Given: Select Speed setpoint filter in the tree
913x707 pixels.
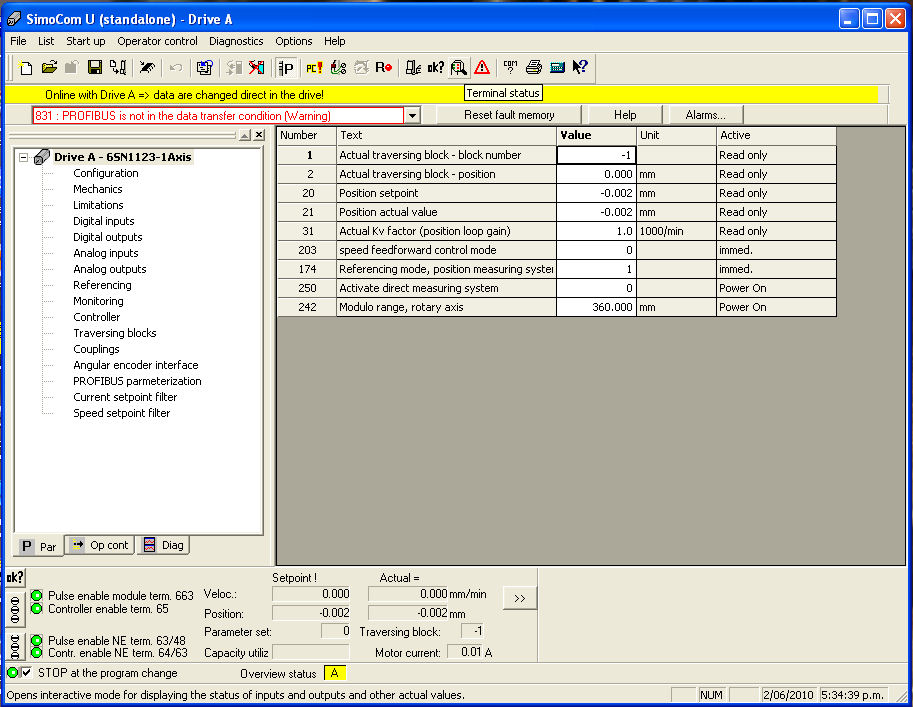Looking at the screenshot, I should pos(122,413).
